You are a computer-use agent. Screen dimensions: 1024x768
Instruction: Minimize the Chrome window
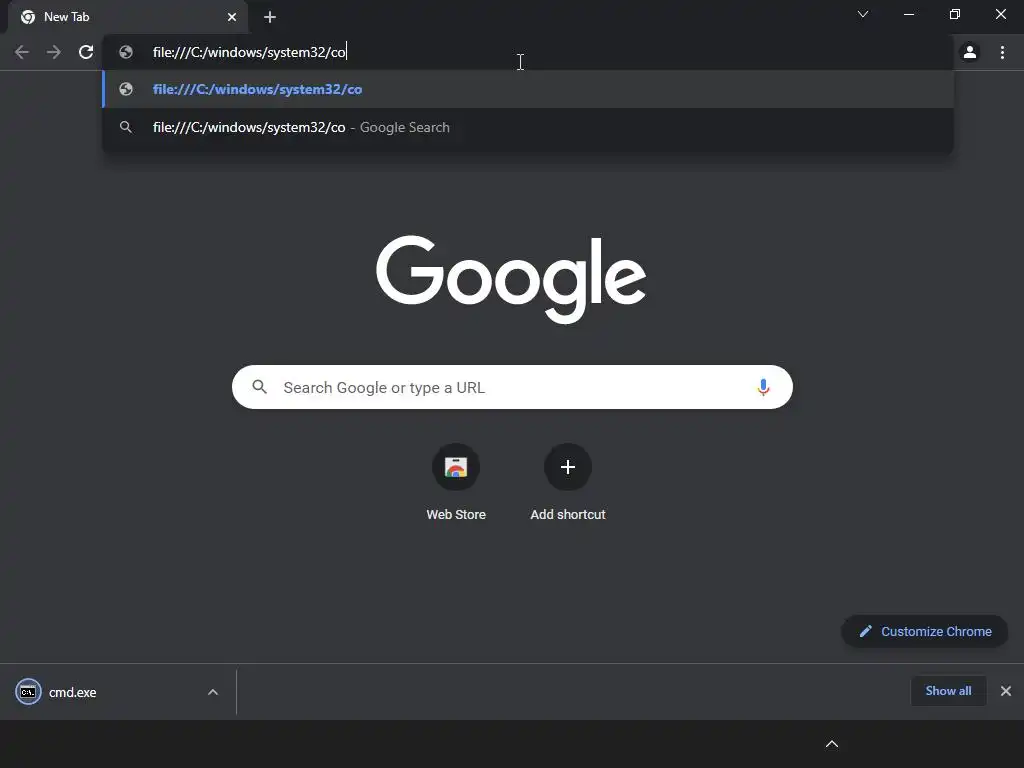pyautogui.click(x=908, y=14)
